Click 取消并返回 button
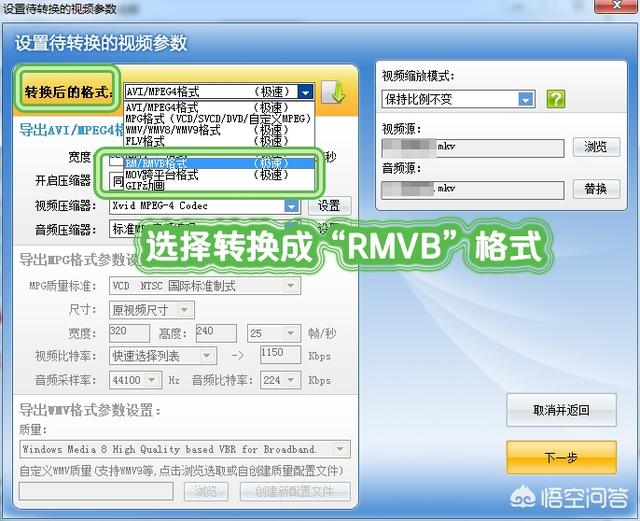 coord(561,410)
